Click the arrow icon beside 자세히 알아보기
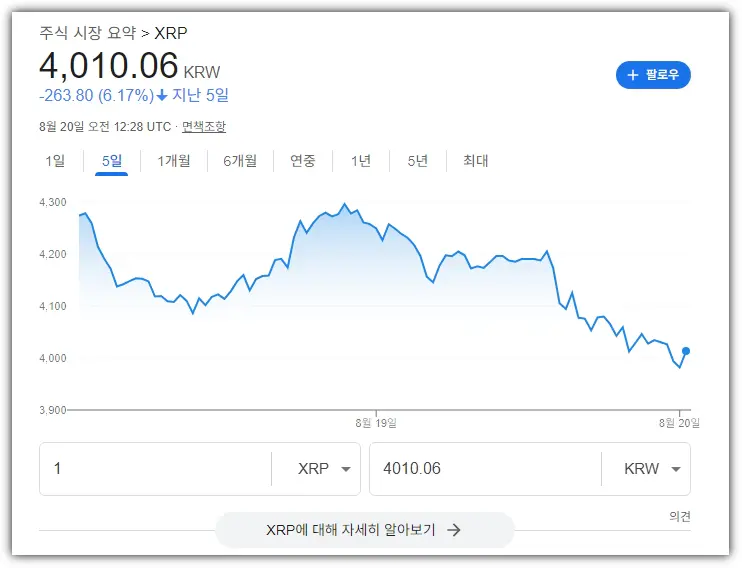 pyautogui.click(x=454, y=530)
